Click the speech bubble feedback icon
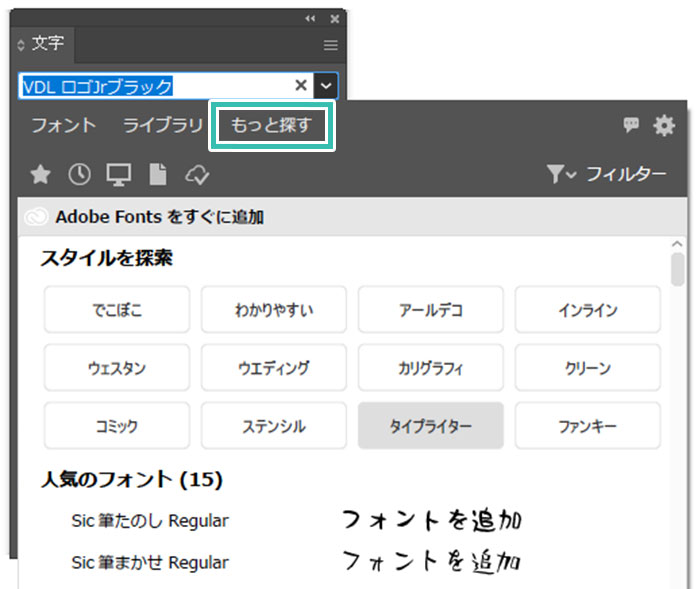Screen dimensions: 700x589 tap(631, 125)
